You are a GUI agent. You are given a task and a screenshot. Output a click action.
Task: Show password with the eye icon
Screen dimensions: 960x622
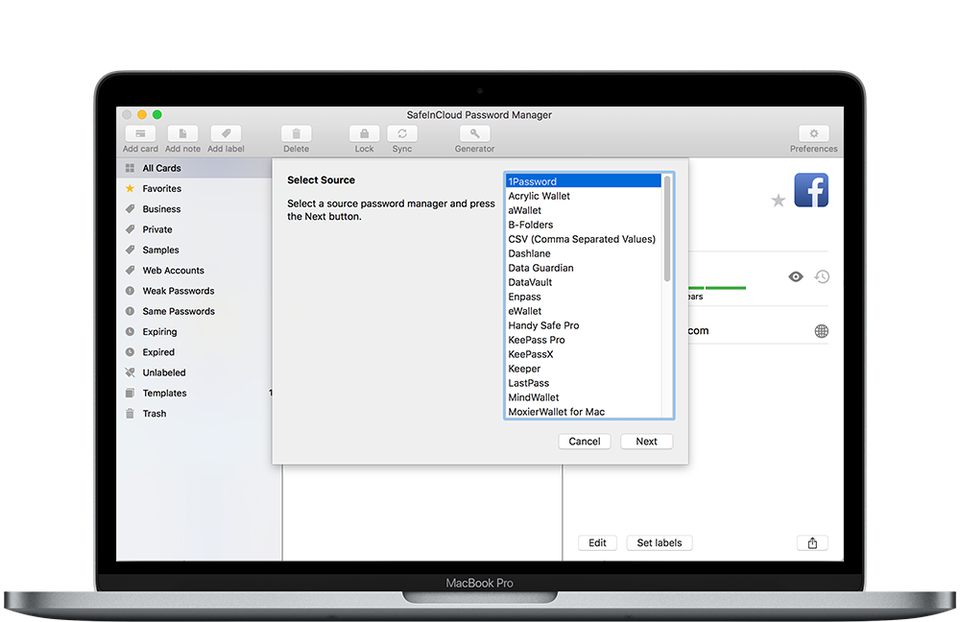(x=795, y=277)
